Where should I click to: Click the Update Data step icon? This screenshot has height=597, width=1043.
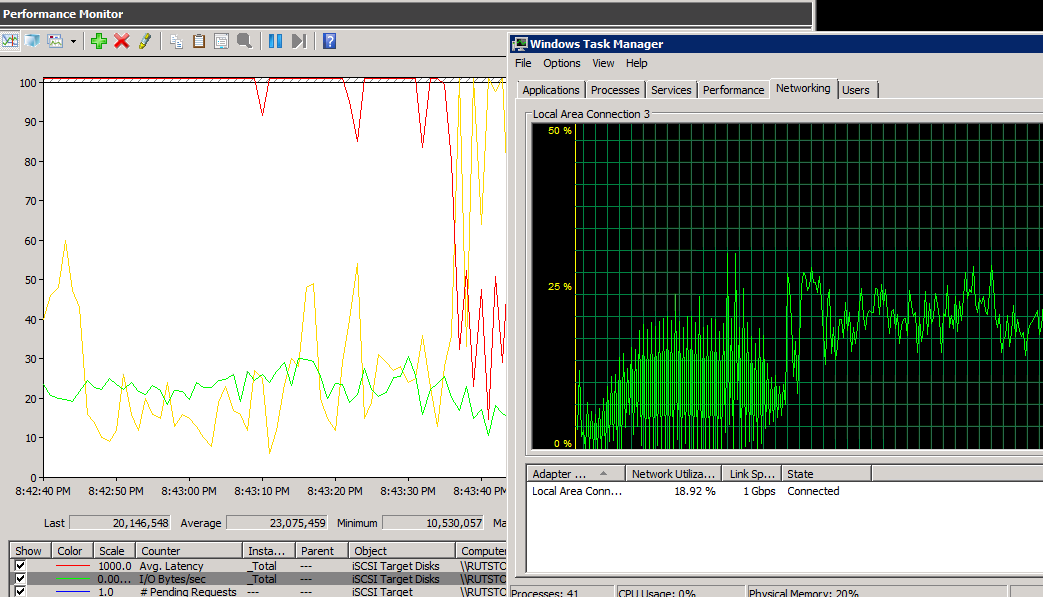[x=299, y=41]
